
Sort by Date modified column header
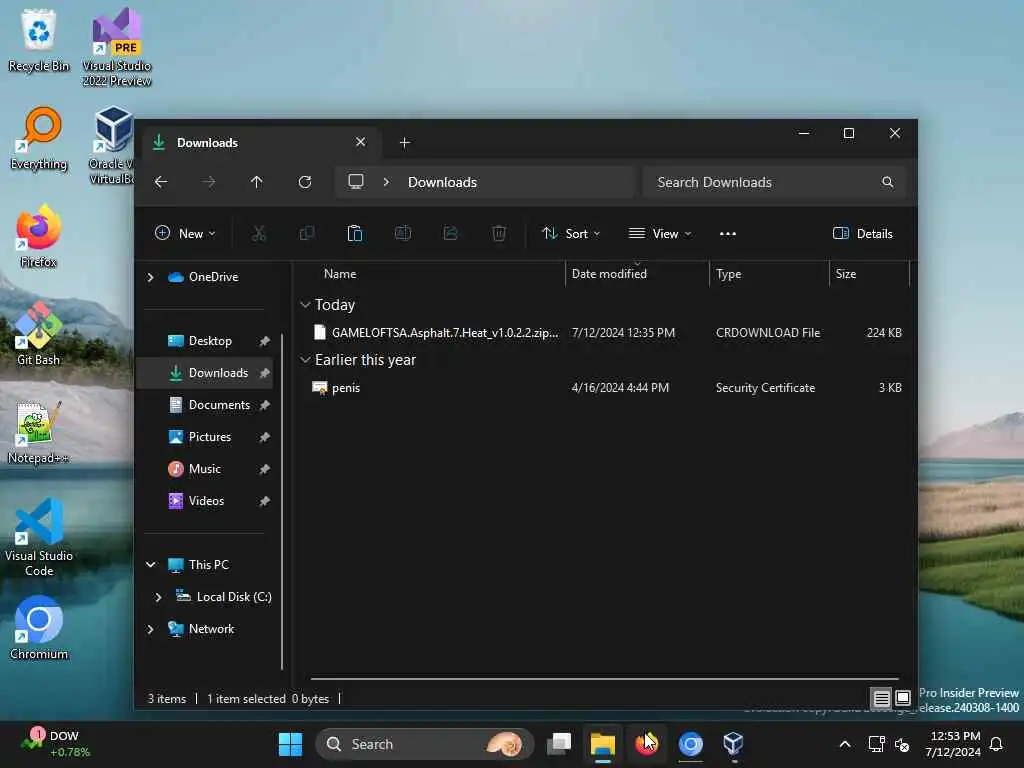[637, 274]
